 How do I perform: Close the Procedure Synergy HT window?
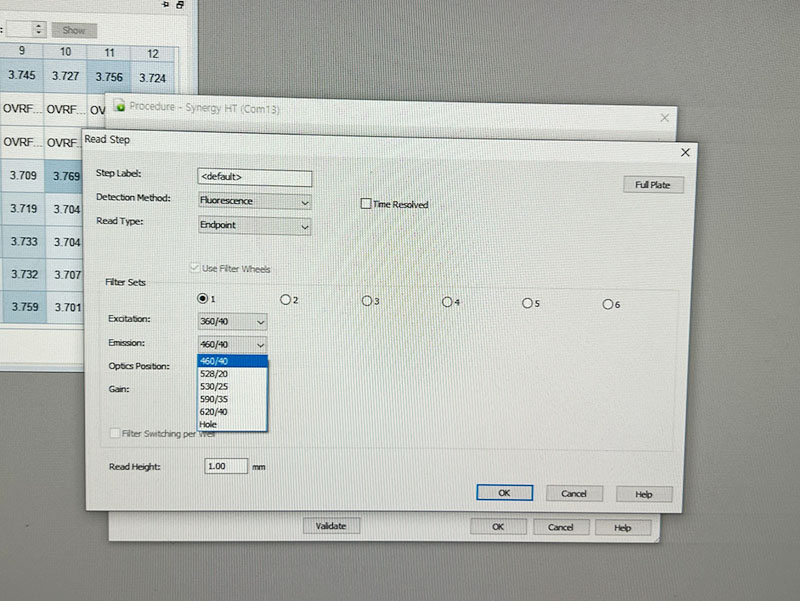coord(665,117)
